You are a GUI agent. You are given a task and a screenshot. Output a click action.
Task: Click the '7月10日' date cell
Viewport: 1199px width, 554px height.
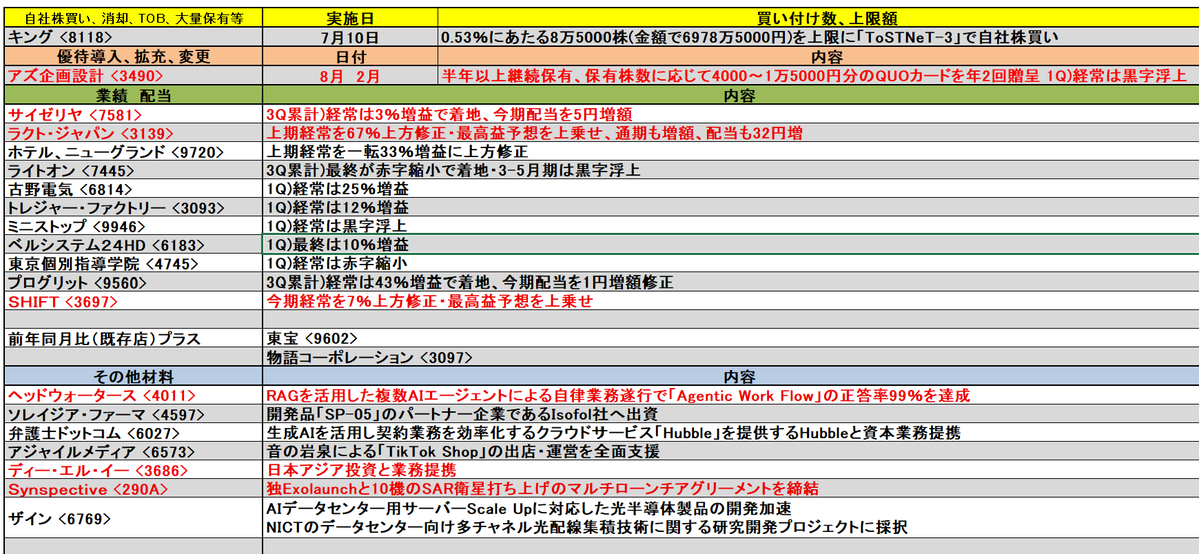pos(351,36)
